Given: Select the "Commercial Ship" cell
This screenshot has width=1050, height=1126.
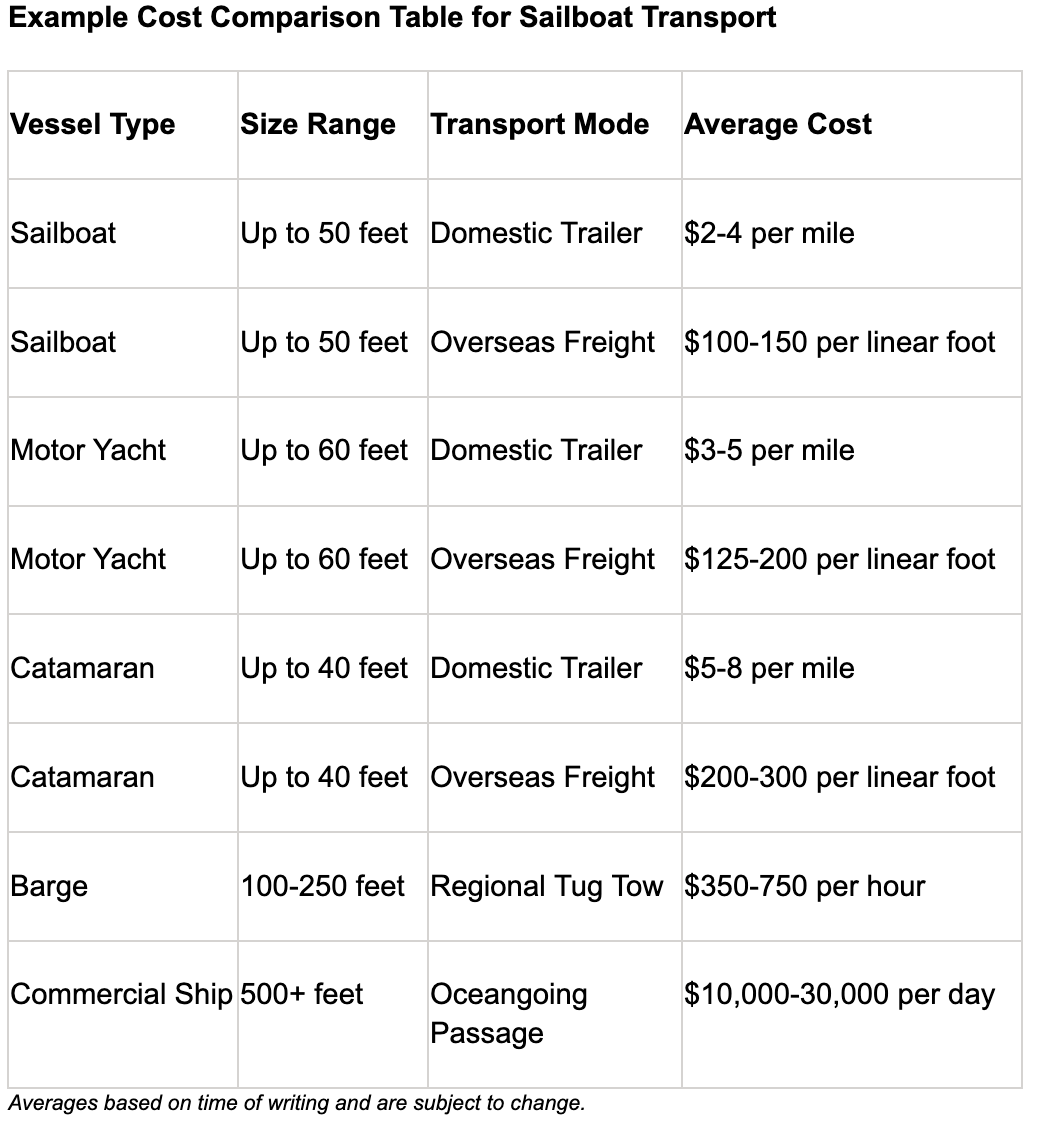Looking at the screenshot, I should pos(121,994).
